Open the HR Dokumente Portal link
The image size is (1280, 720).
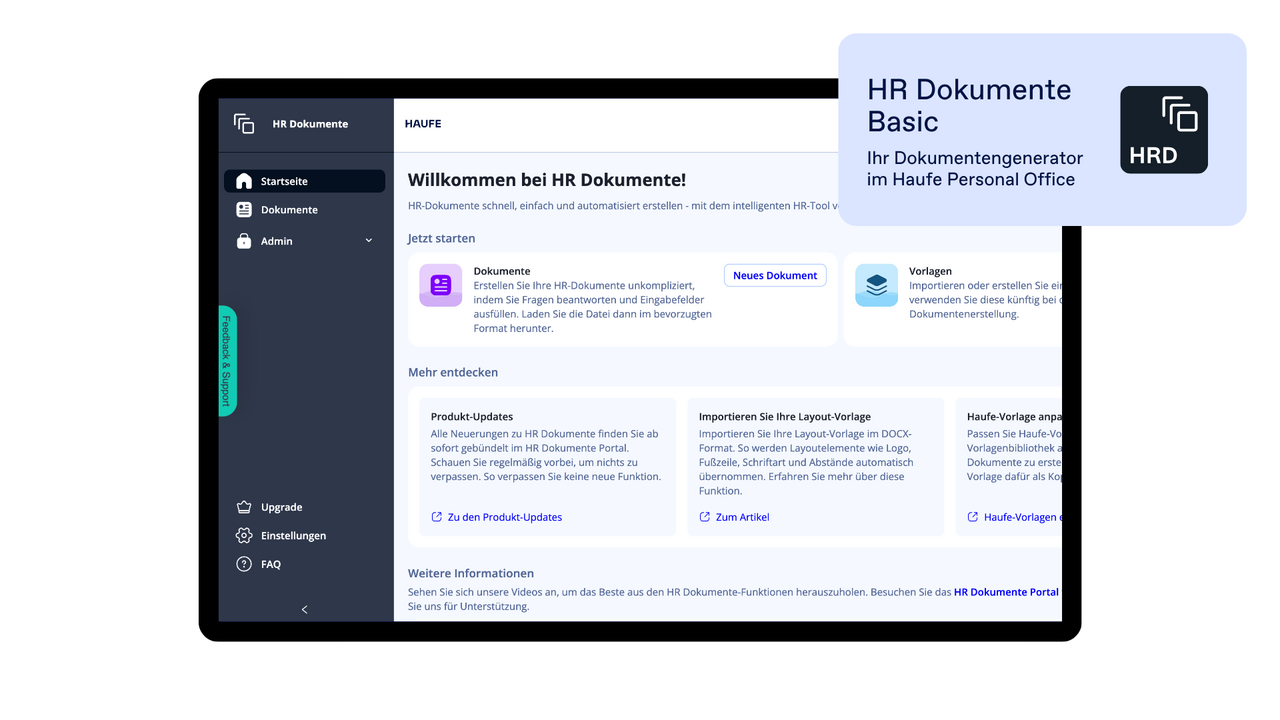(x=1006, y=592)
